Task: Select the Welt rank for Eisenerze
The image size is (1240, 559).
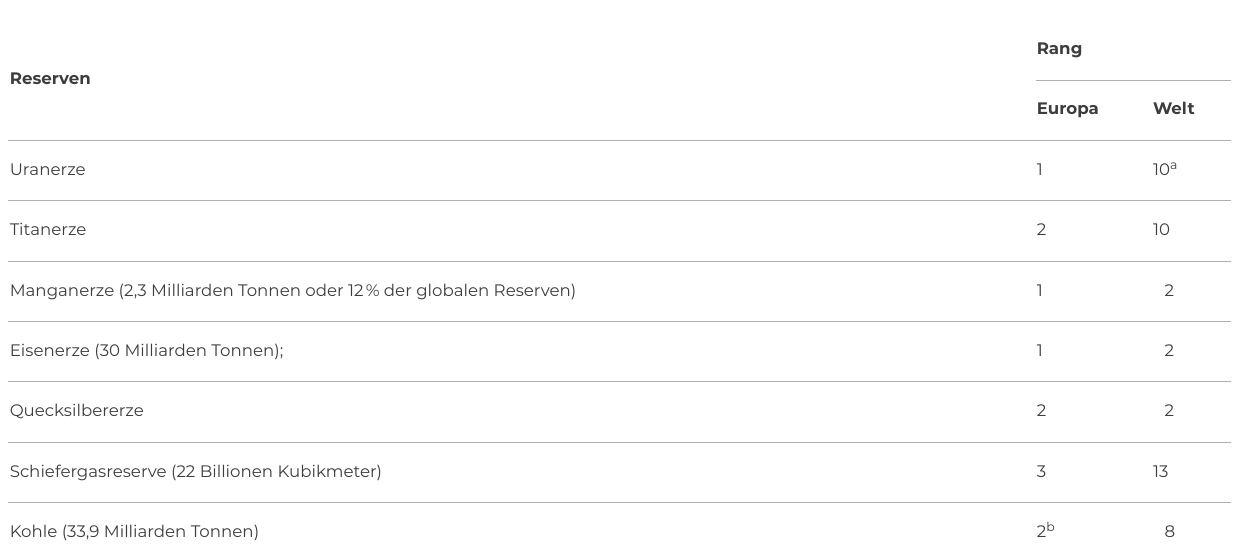Action: [1169, 351]
